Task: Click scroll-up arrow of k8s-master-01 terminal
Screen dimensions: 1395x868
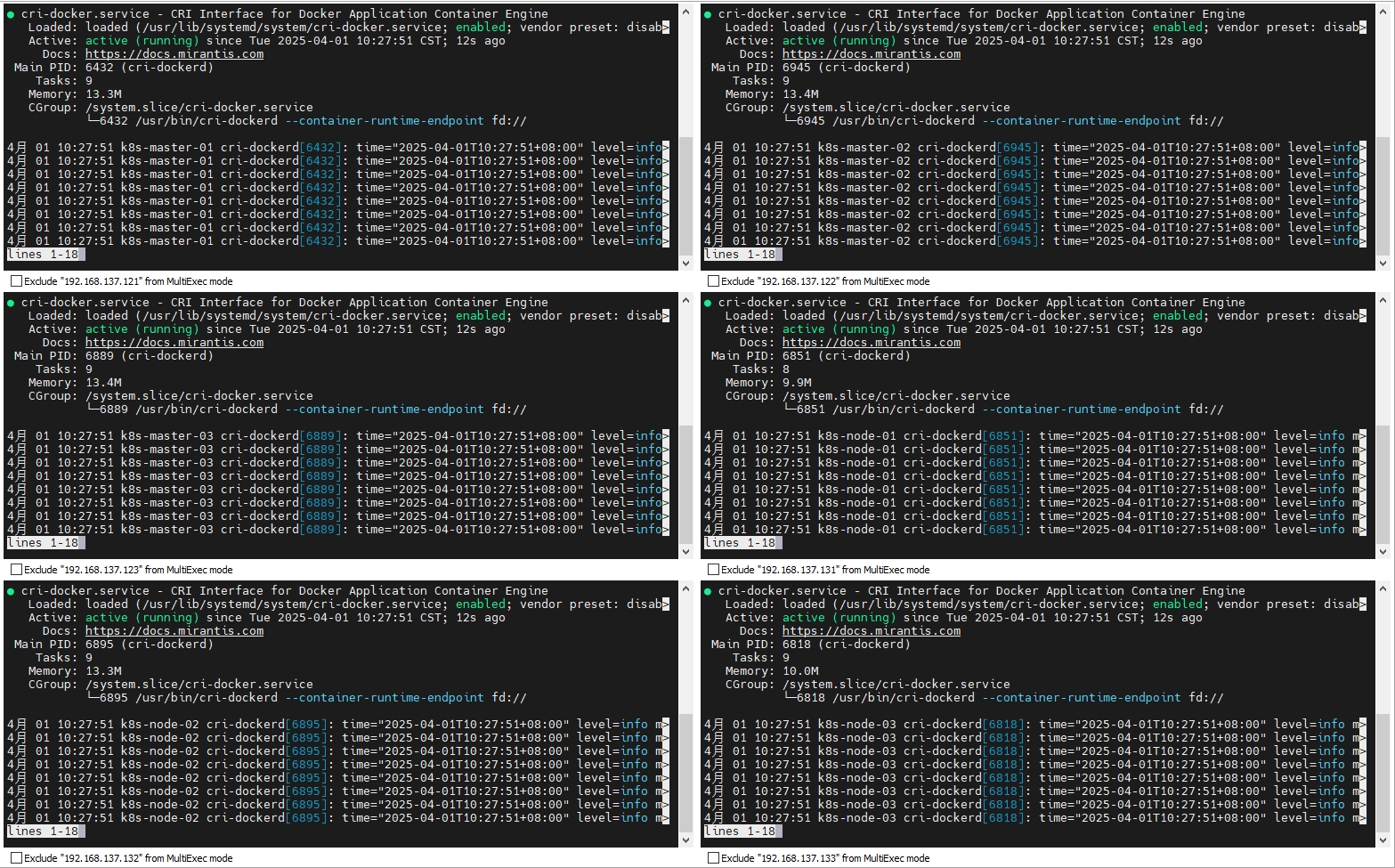Action: pyautogui.click(x=685, y=12)
